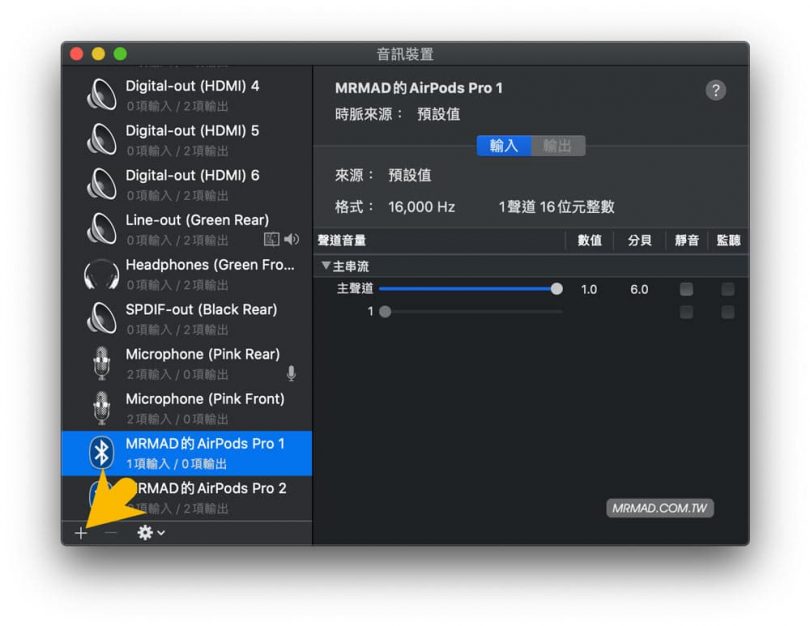Select SPDIF-out (Black Rear) device
Screen dimensions: 810x626
coord(200,318)
